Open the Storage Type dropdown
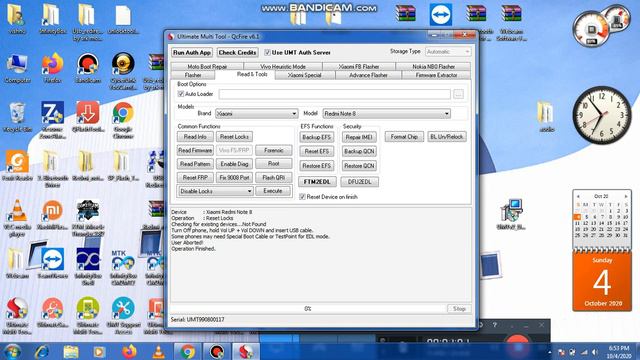This screenshot has height=360, width=640. [448, 52]
